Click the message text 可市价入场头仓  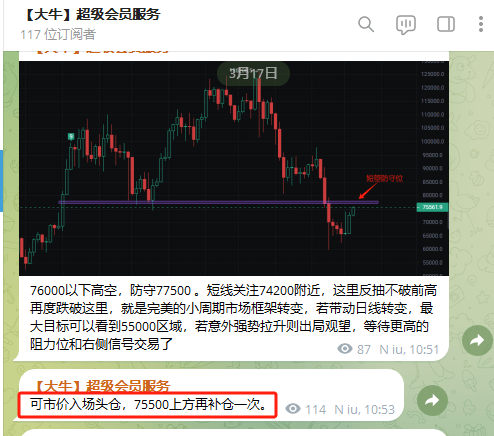[x=75, y=404]
